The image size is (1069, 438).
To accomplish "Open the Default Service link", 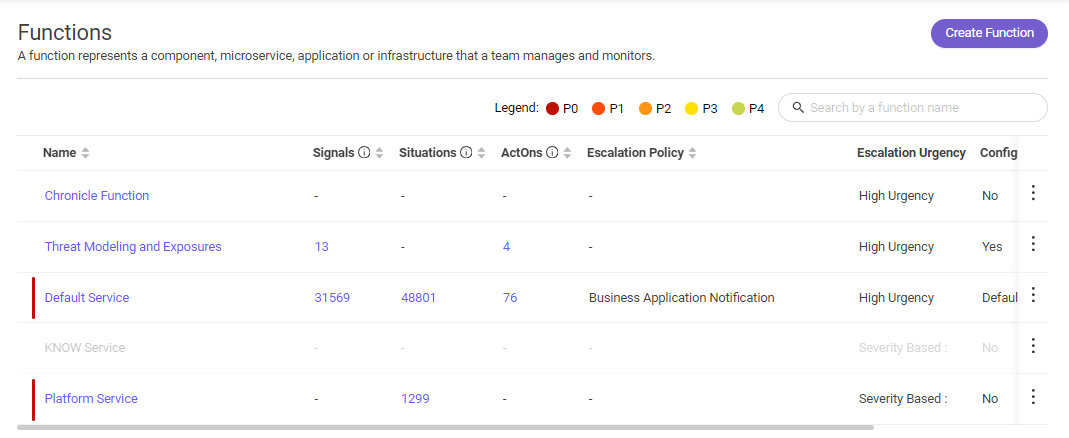I will point(87,297).
